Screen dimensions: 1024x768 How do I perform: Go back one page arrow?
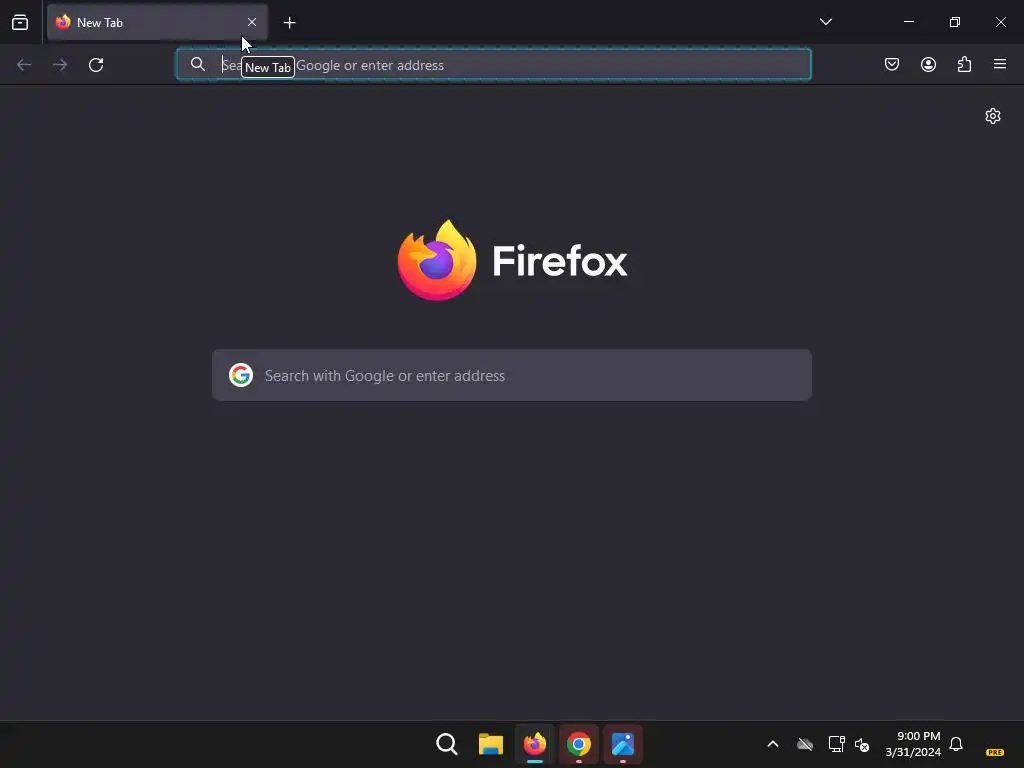click(24, 65)
